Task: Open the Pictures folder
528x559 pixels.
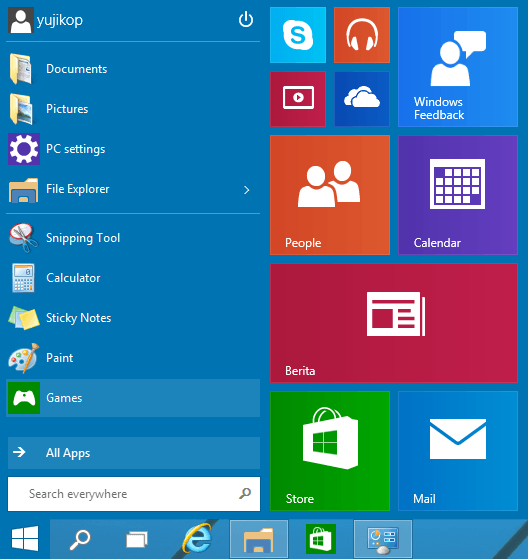Action: 133,109
